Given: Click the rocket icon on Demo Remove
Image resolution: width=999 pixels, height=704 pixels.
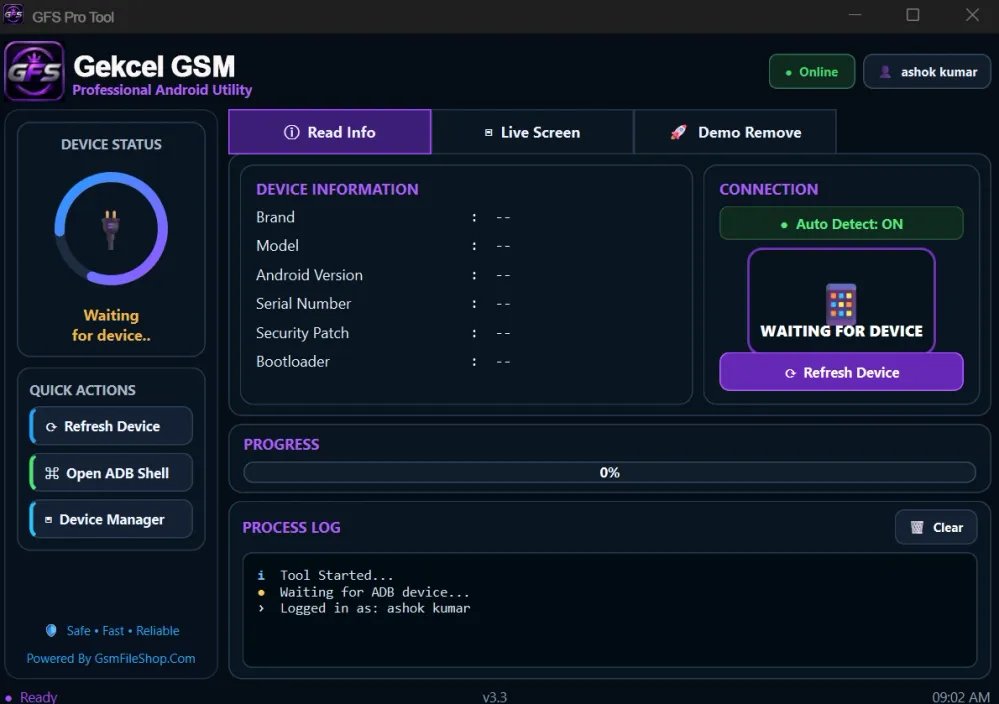Looking at the screenshot, I should pyautogui.click(x=679, y=132).
